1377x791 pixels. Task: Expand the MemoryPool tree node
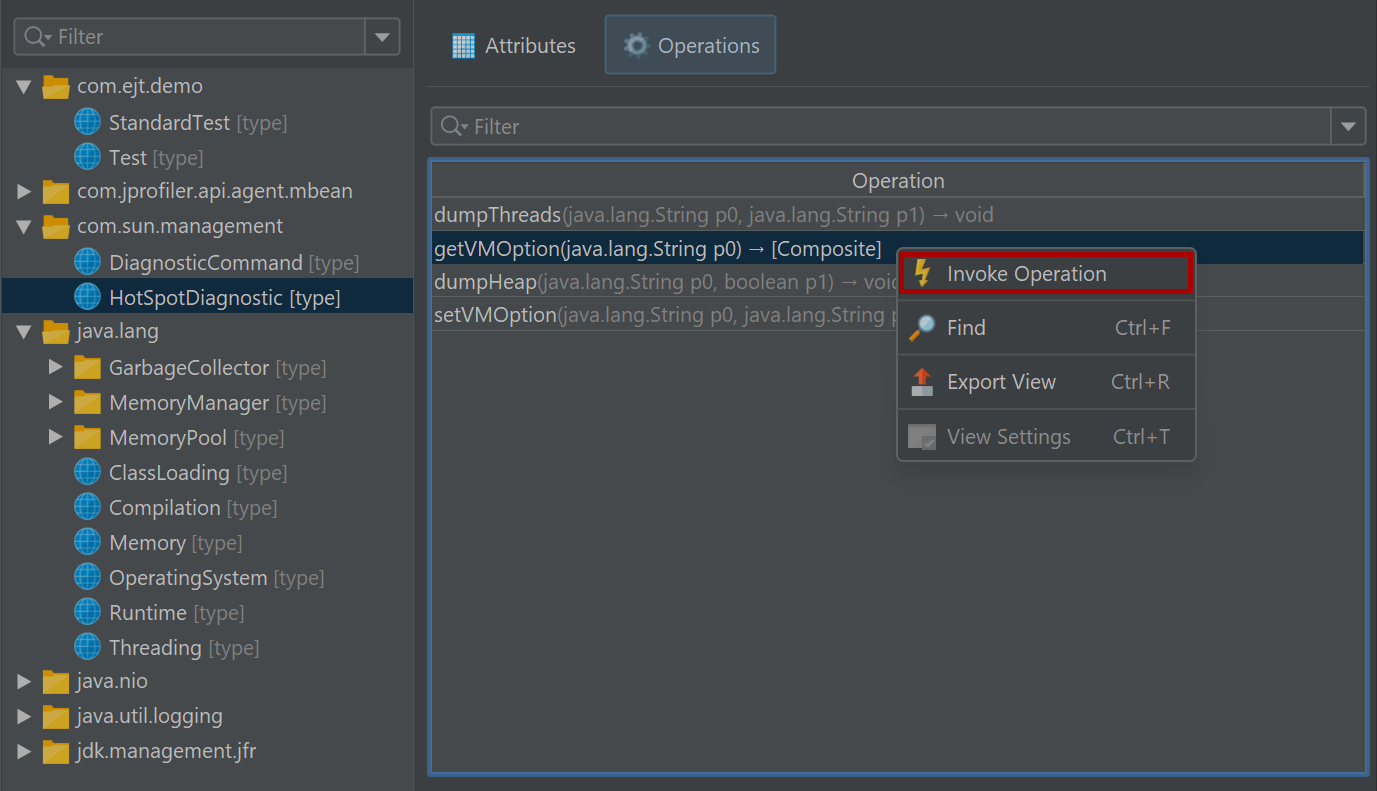coord(56,438)
